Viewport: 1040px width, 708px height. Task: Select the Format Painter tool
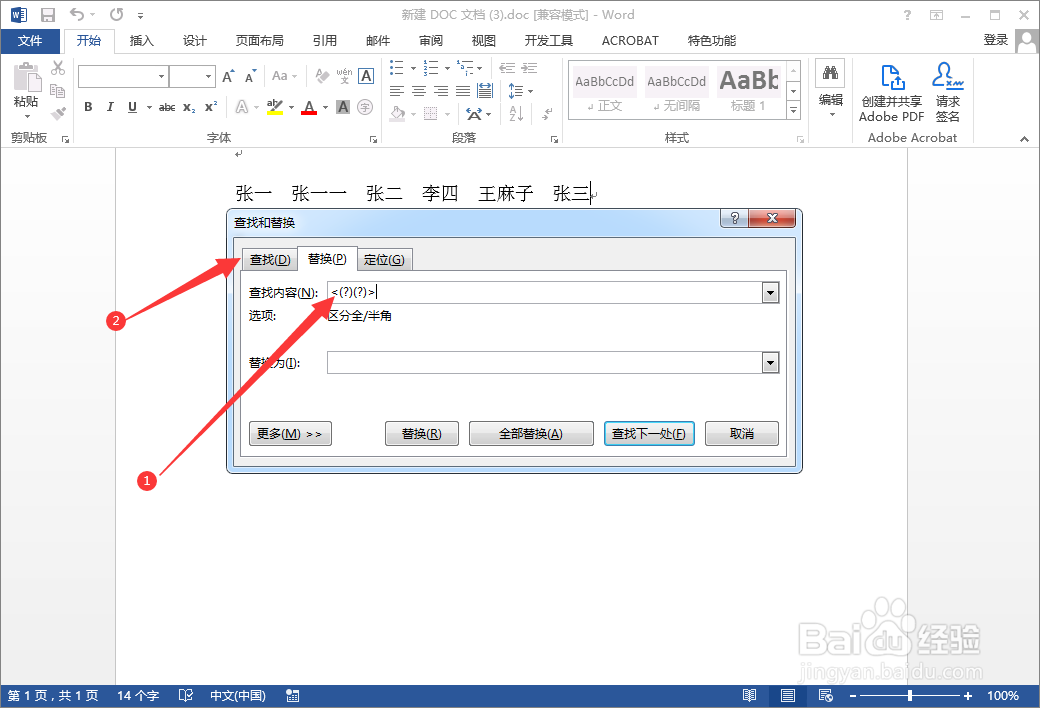(57, 113)
